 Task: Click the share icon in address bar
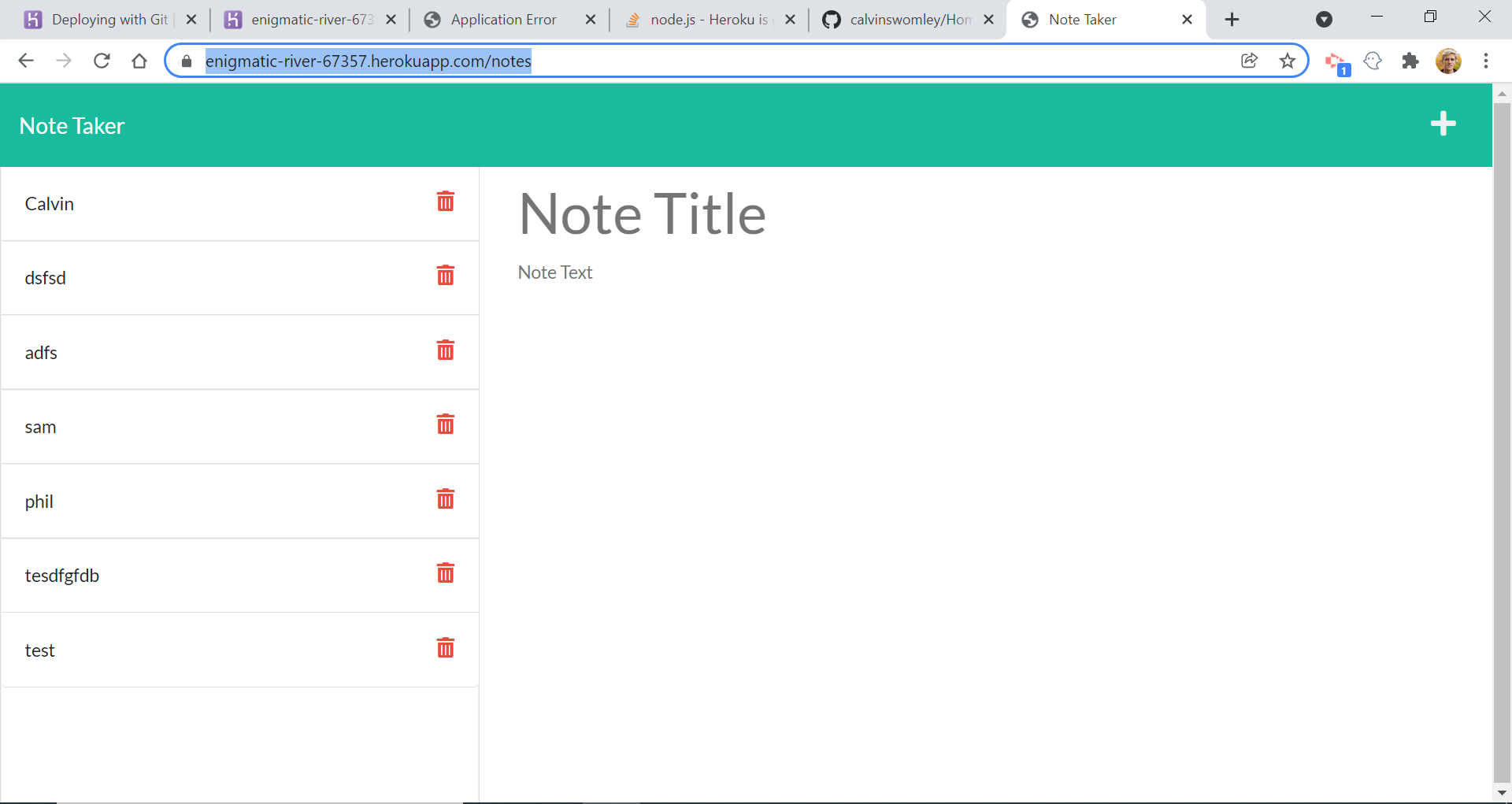tap(1250, 61)
